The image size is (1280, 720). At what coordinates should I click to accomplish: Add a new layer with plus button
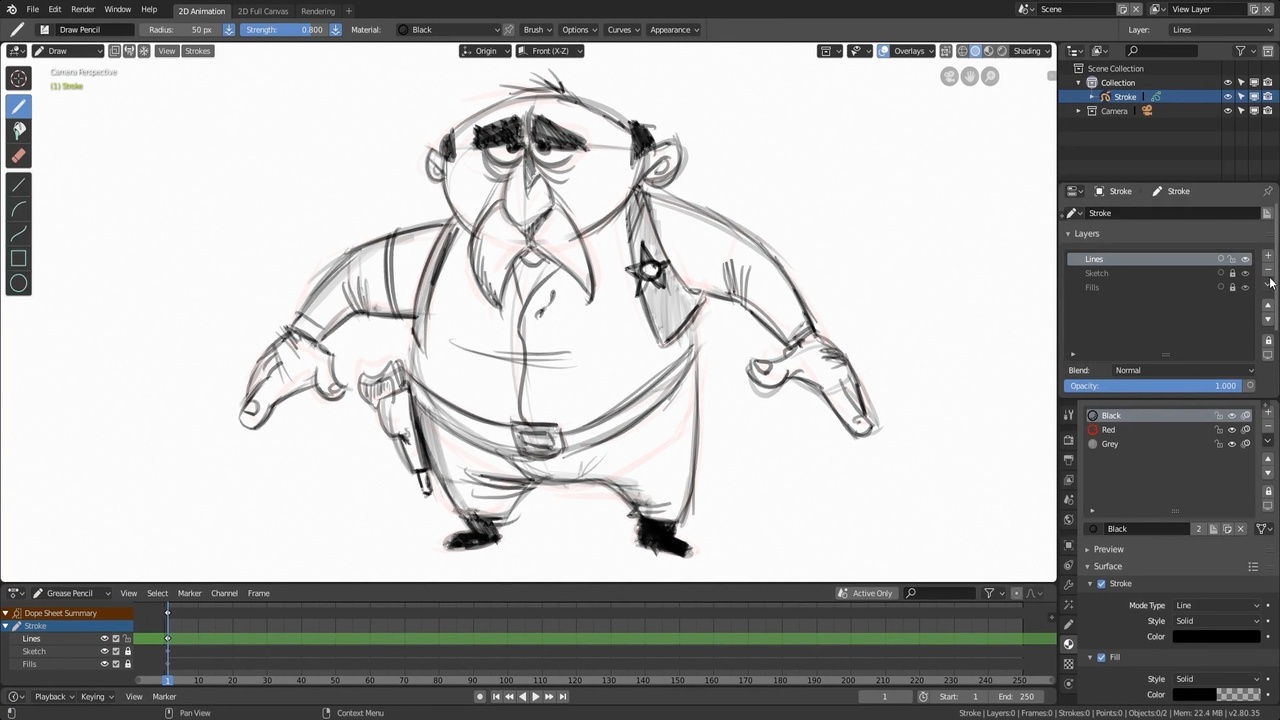coord(1268,256)
